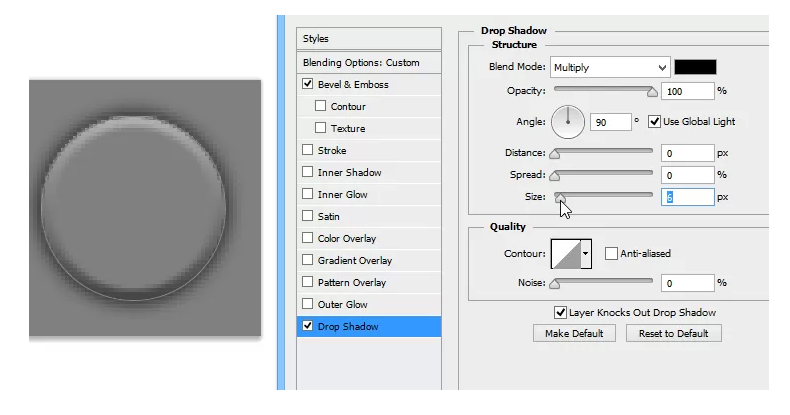The image size is (790, 415).
Task: Toggle Use Global Light checkbox
Action: click(x=655, y=122)
